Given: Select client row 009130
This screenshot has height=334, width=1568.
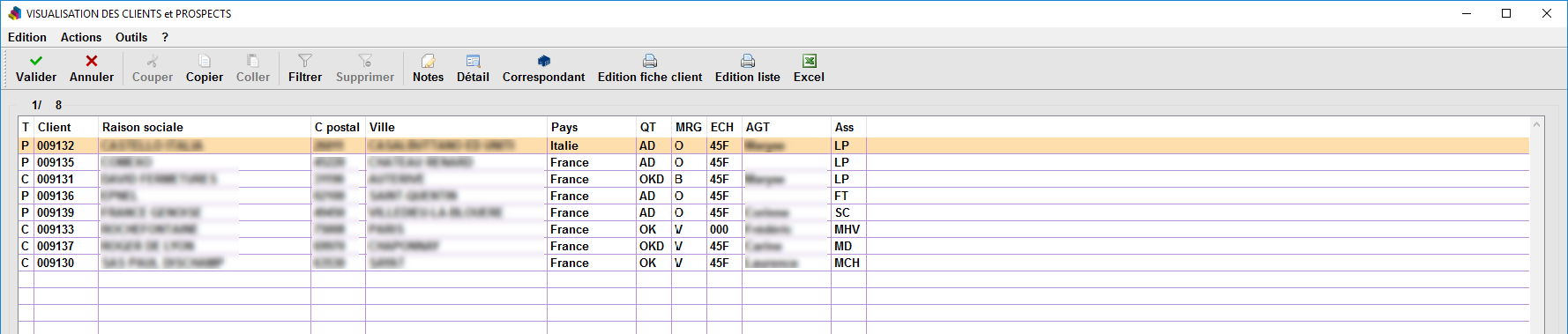Looking at the screenshot, I should coord(773,263).
